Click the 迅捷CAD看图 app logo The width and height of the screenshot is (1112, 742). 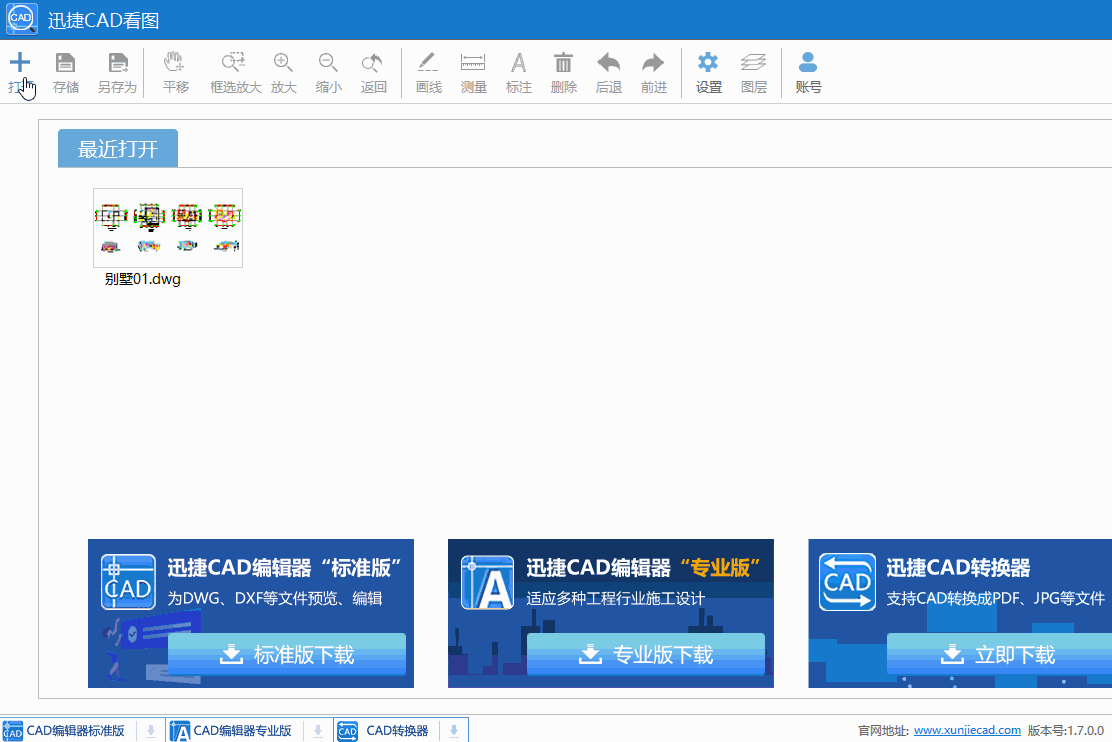coord(21,19)
